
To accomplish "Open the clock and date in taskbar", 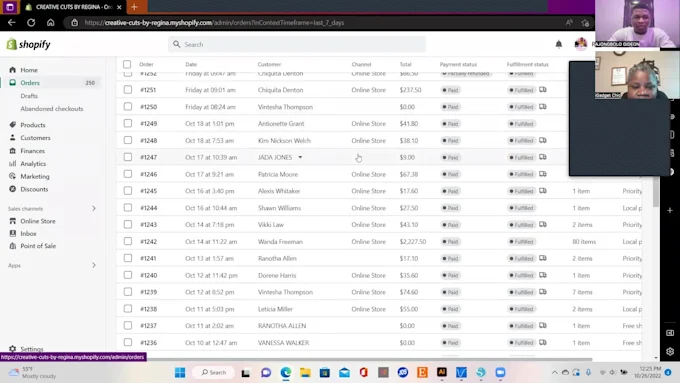I will coord(648,372).
